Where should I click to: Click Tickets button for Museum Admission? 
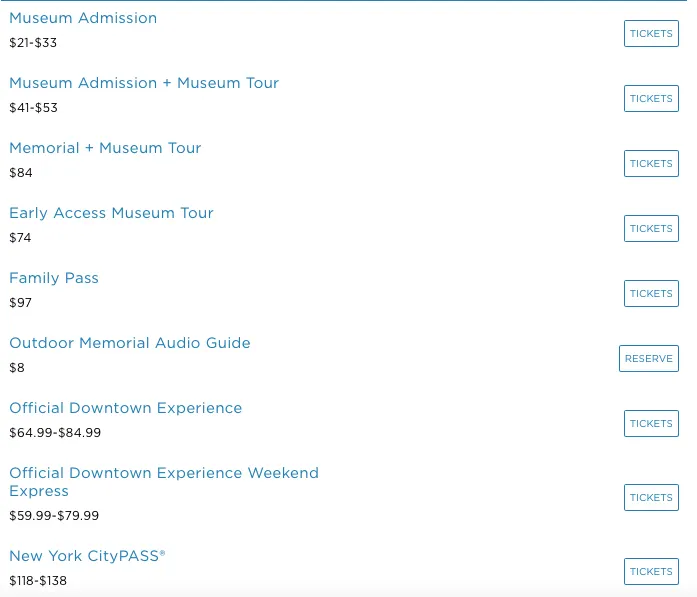(x=651, y=33)
